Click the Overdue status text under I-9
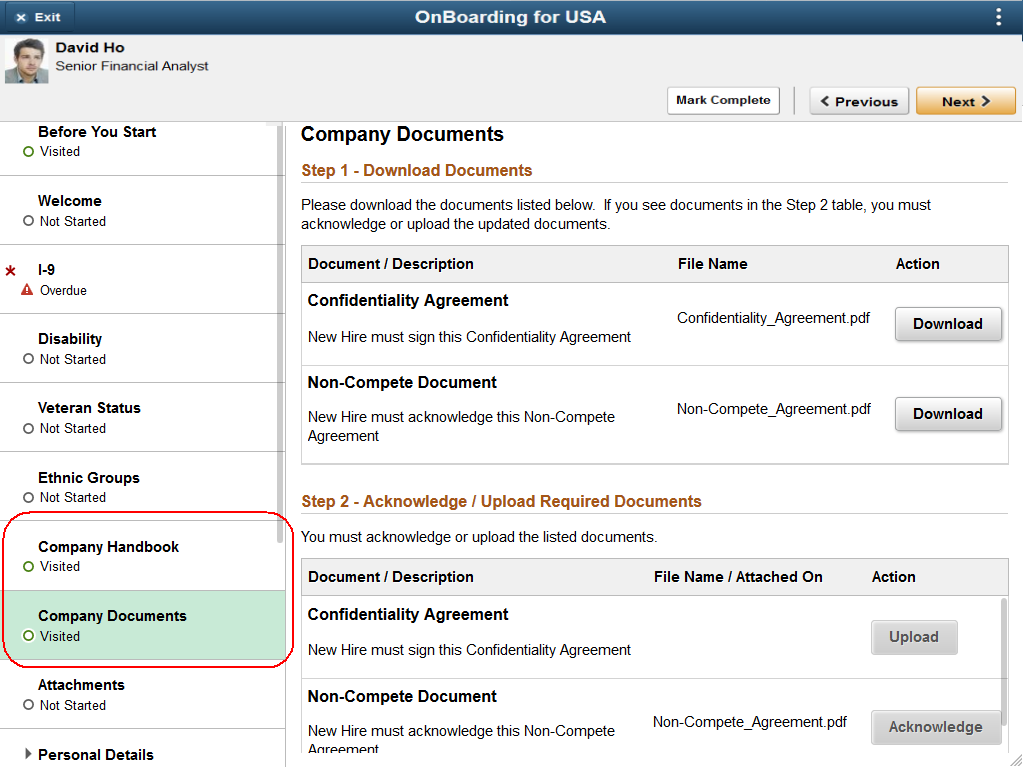1023x767 pixels. click(63, 290)
